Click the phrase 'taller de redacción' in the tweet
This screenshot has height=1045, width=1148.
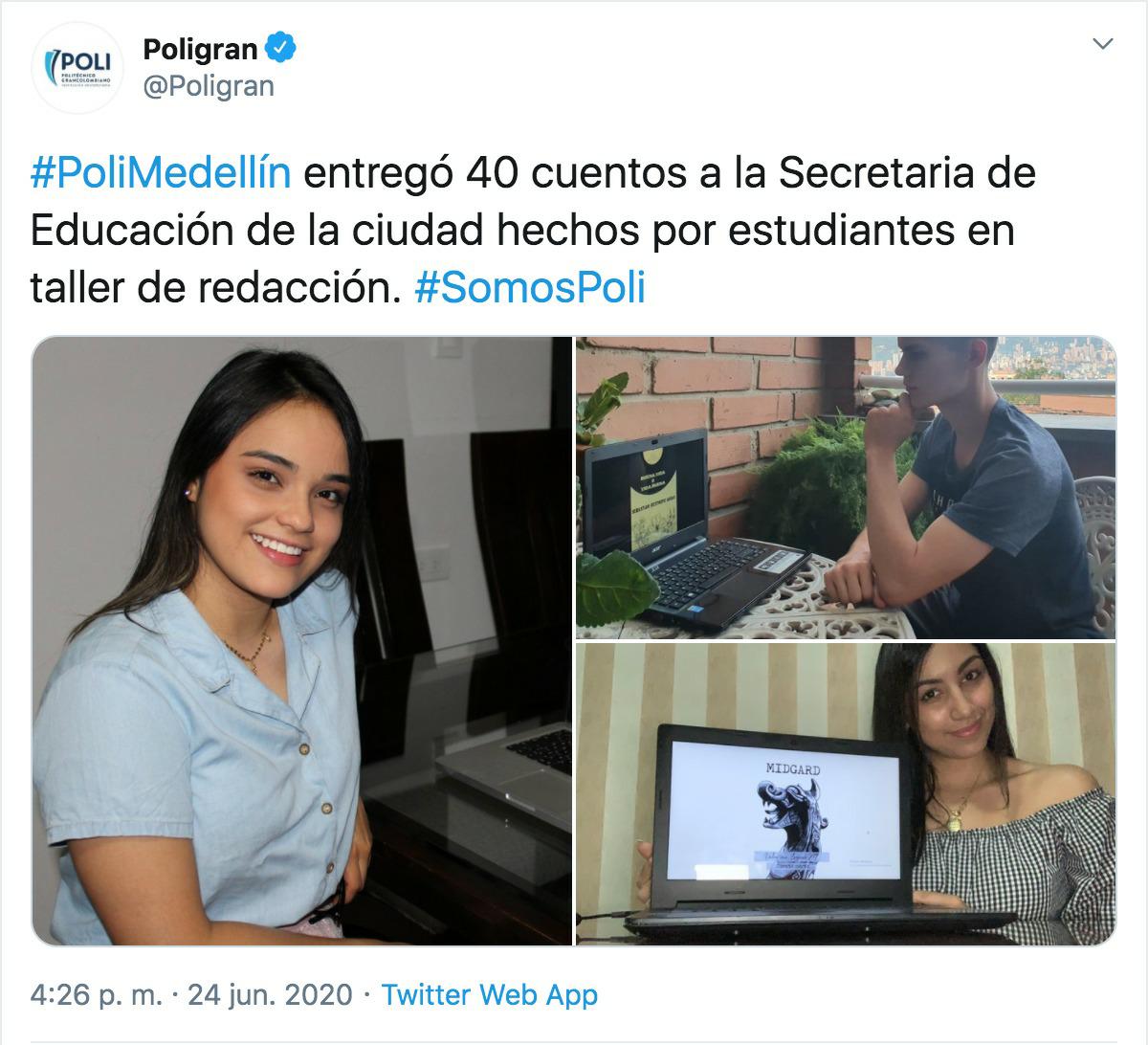pos(214,287)
